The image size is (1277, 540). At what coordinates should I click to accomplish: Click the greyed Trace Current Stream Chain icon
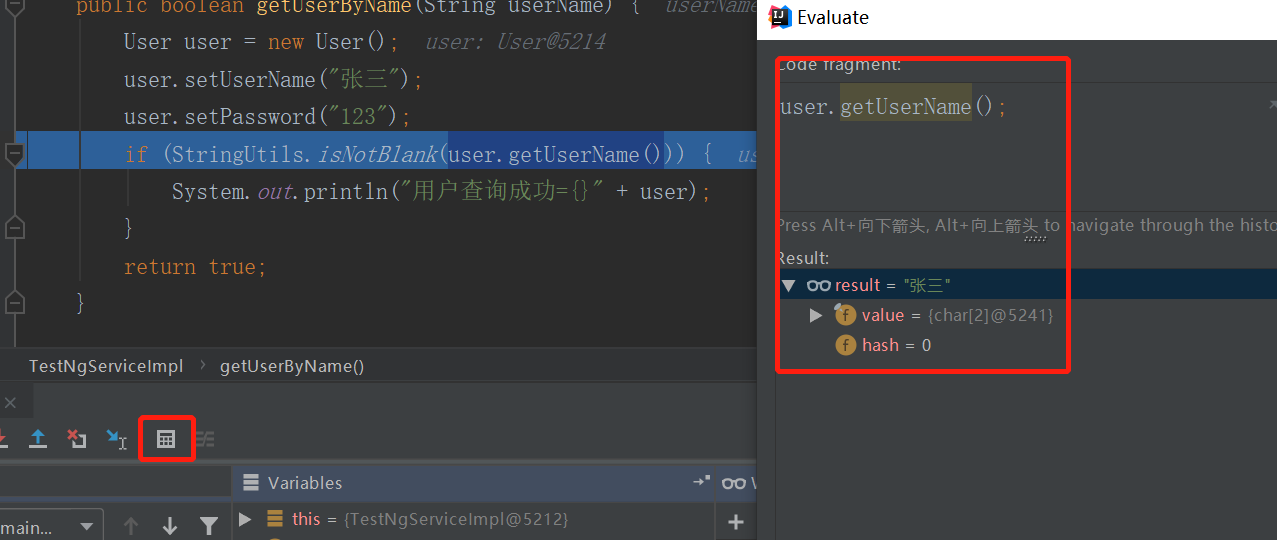(x=204, y=439)
